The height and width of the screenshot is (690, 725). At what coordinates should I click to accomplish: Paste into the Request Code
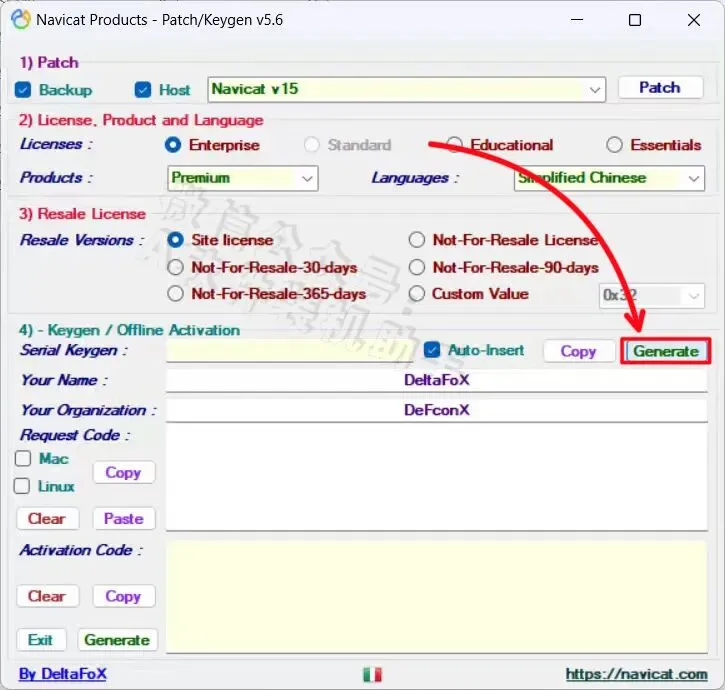(x=123, y=519)
